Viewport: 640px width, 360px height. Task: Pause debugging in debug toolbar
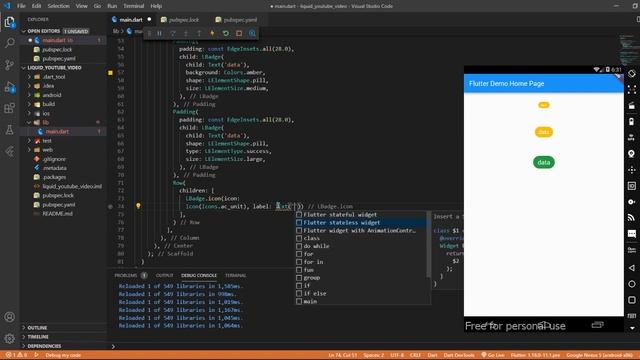pos(160,33)
